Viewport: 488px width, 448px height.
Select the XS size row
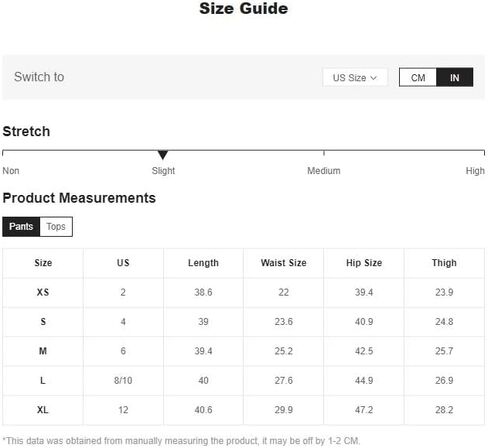[243, 292]
